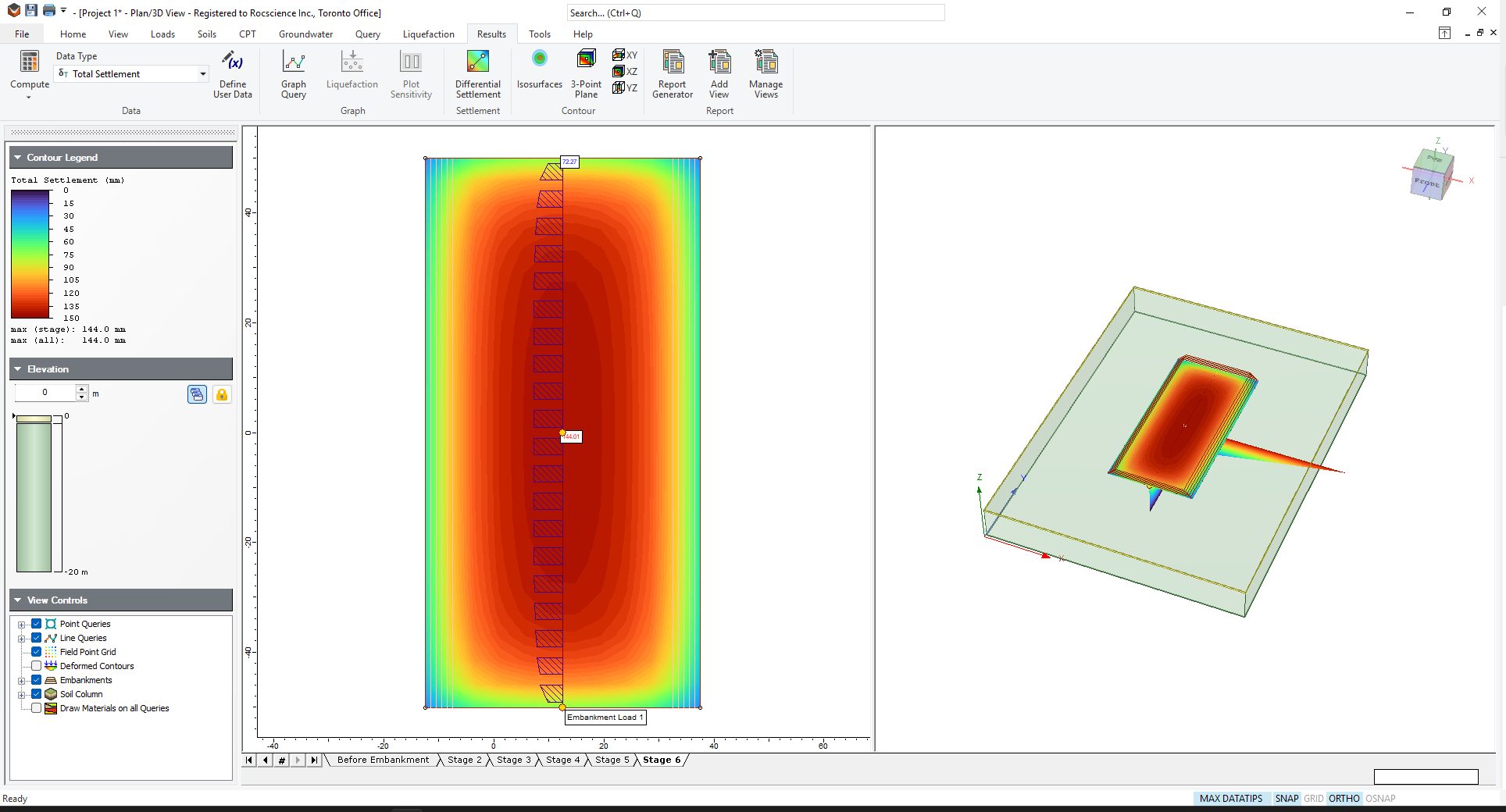Go to last stage arrow

(315, 760)
